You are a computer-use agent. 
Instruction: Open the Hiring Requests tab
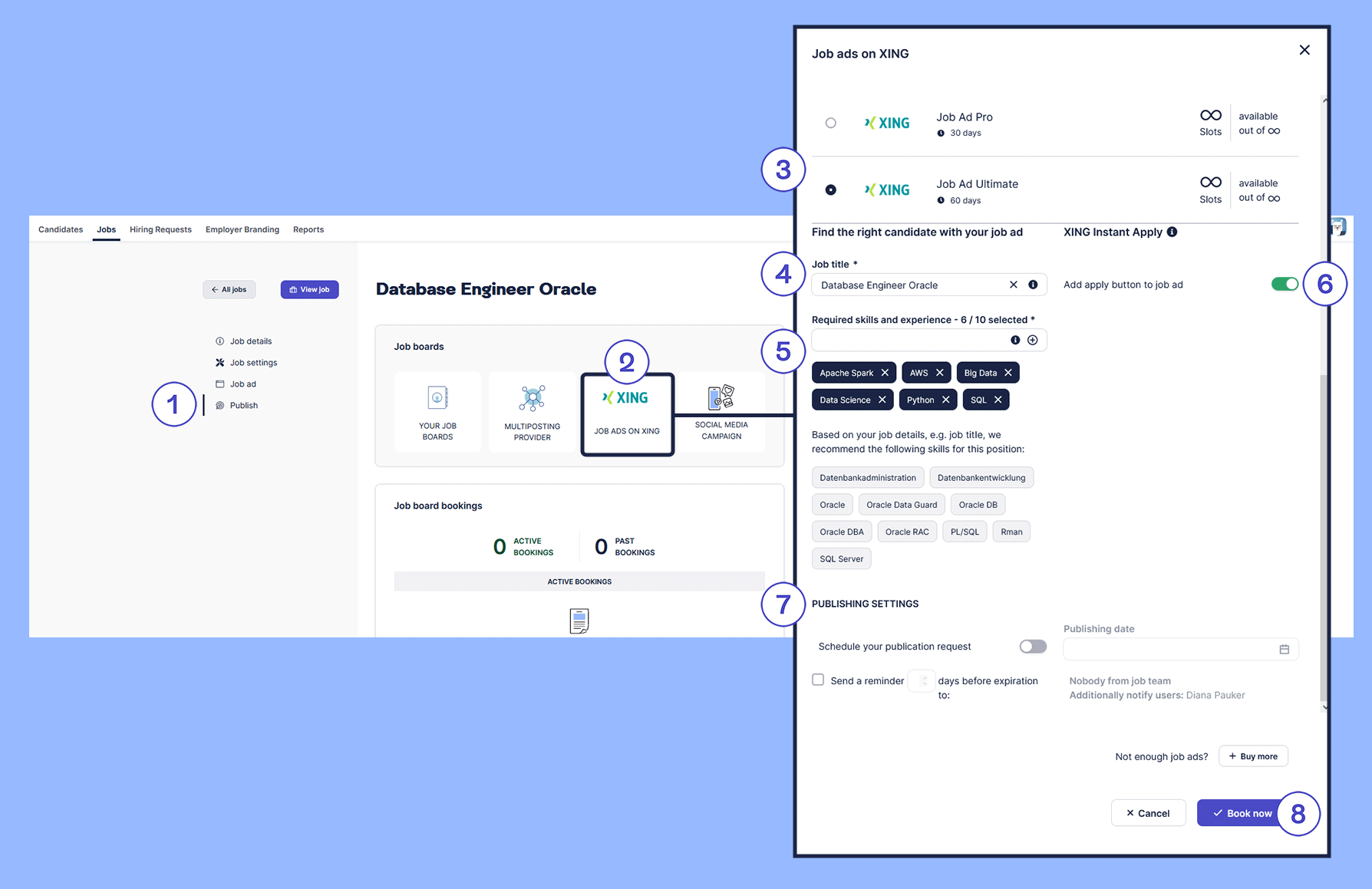point(160,229)
